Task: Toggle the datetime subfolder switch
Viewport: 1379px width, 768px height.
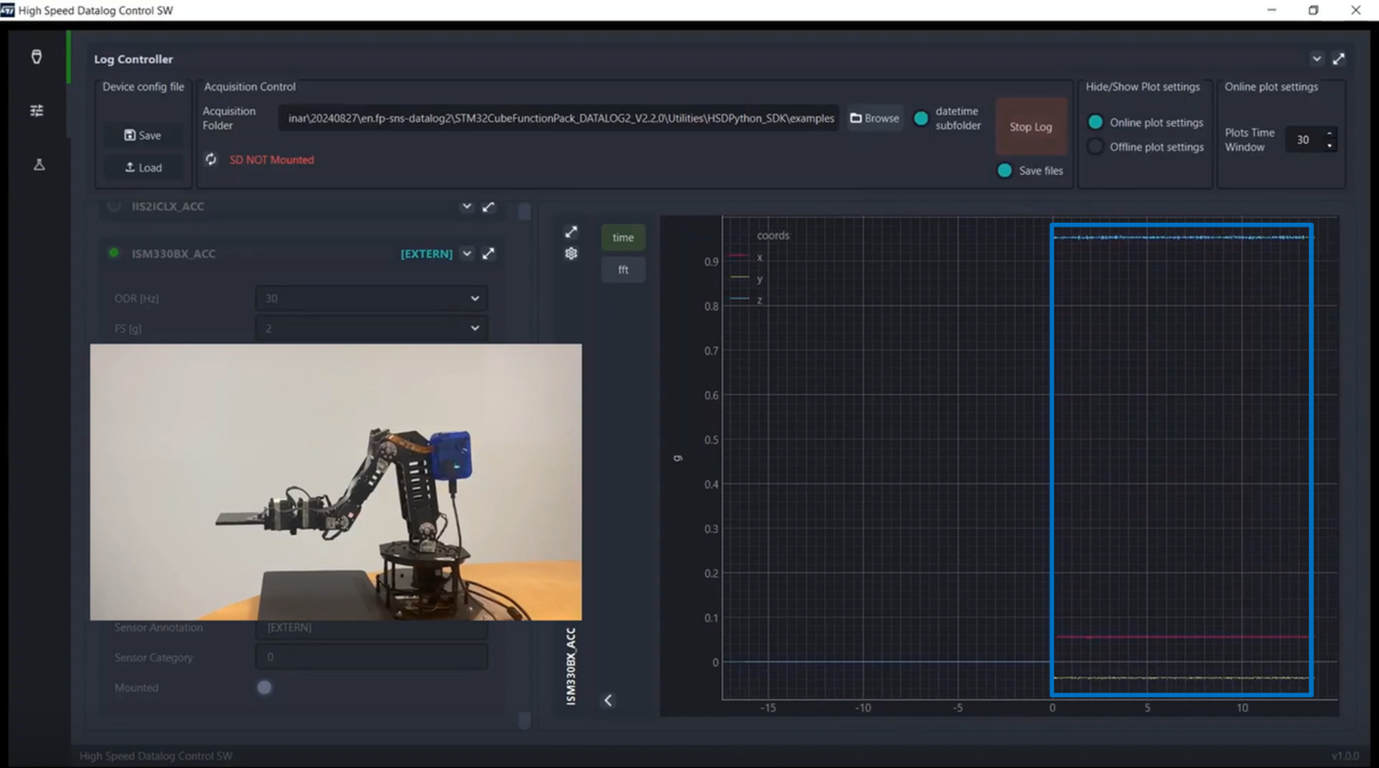Action: coord(921,118)
